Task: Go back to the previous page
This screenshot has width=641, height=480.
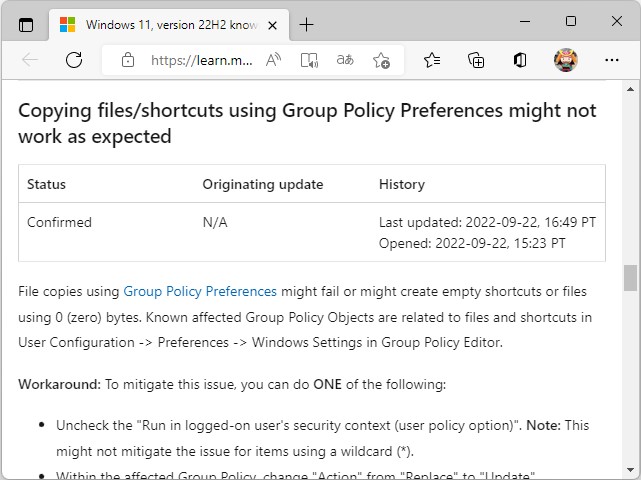Action: [30, 60]
